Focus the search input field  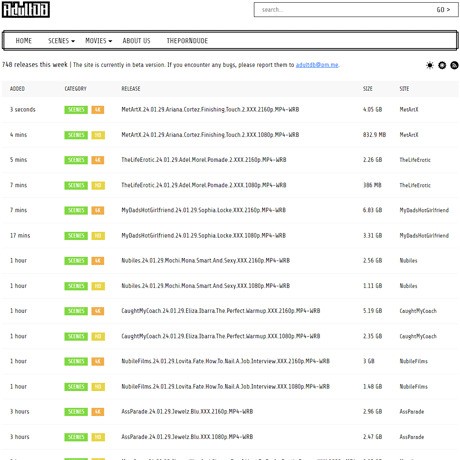point(343,10)
